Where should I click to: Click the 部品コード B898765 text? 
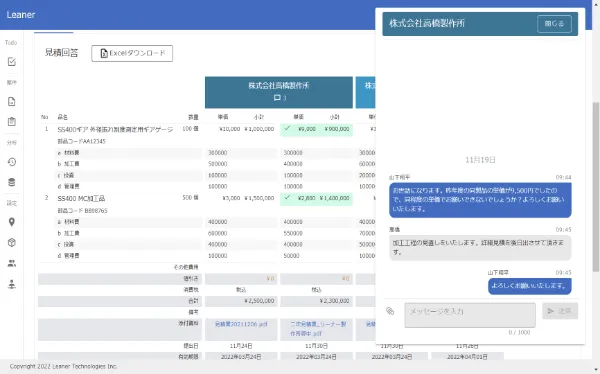point(82,211)
